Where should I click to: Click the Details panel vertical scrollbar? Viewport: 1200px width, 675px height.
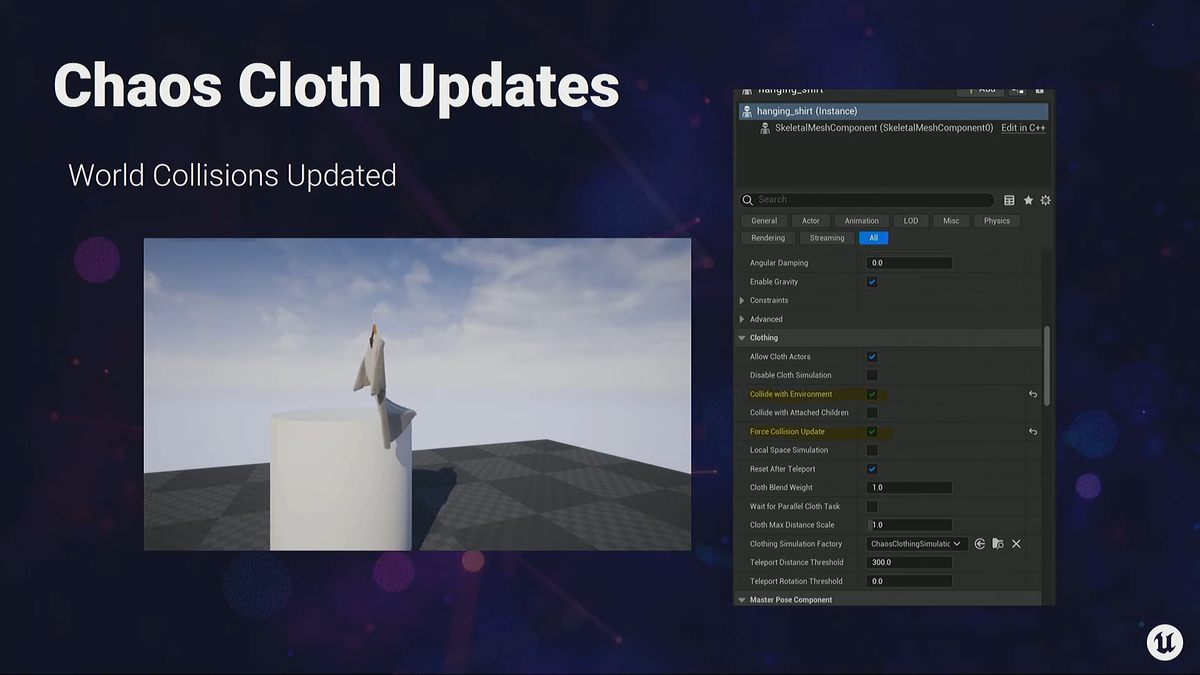coord(1047,365)
